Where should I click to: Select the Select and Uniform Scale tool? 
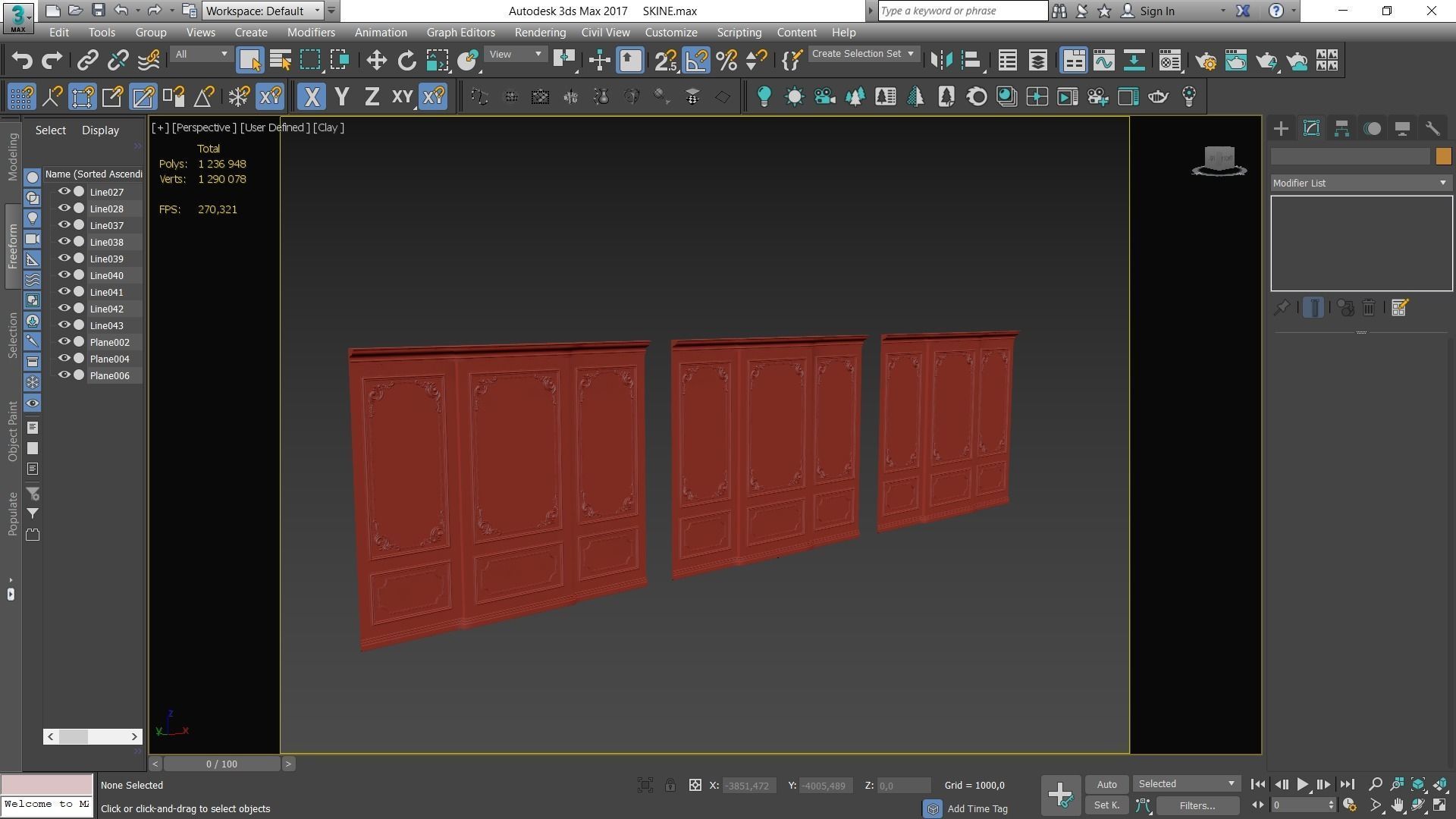(438, 61)
